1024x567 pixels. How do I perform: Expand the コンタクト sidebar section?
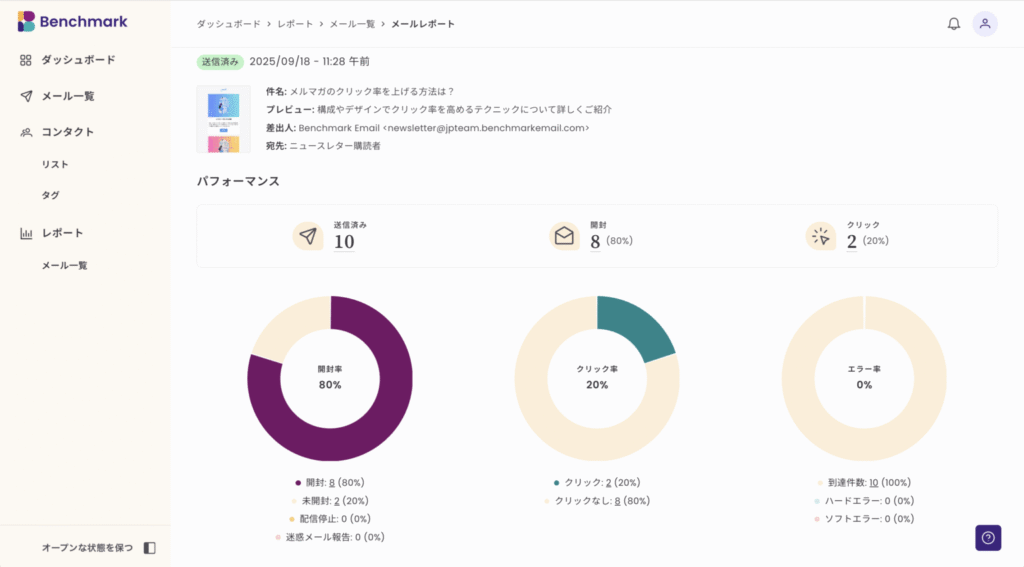[68, 132]
